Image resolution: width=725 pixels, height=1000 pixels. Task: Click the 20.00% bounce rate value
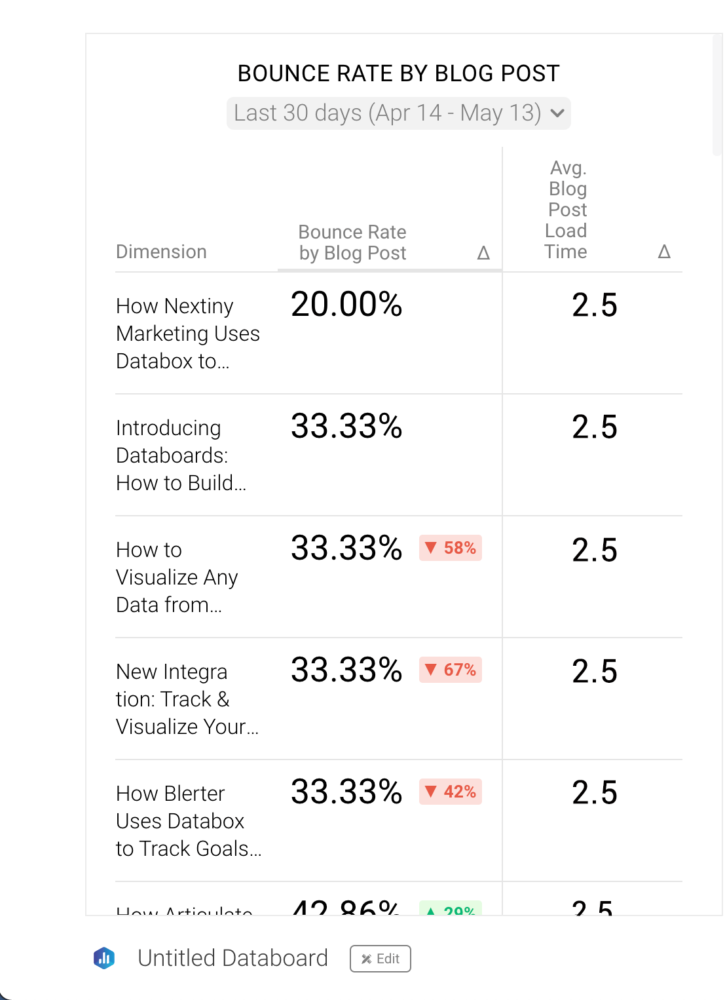[346, 305]
